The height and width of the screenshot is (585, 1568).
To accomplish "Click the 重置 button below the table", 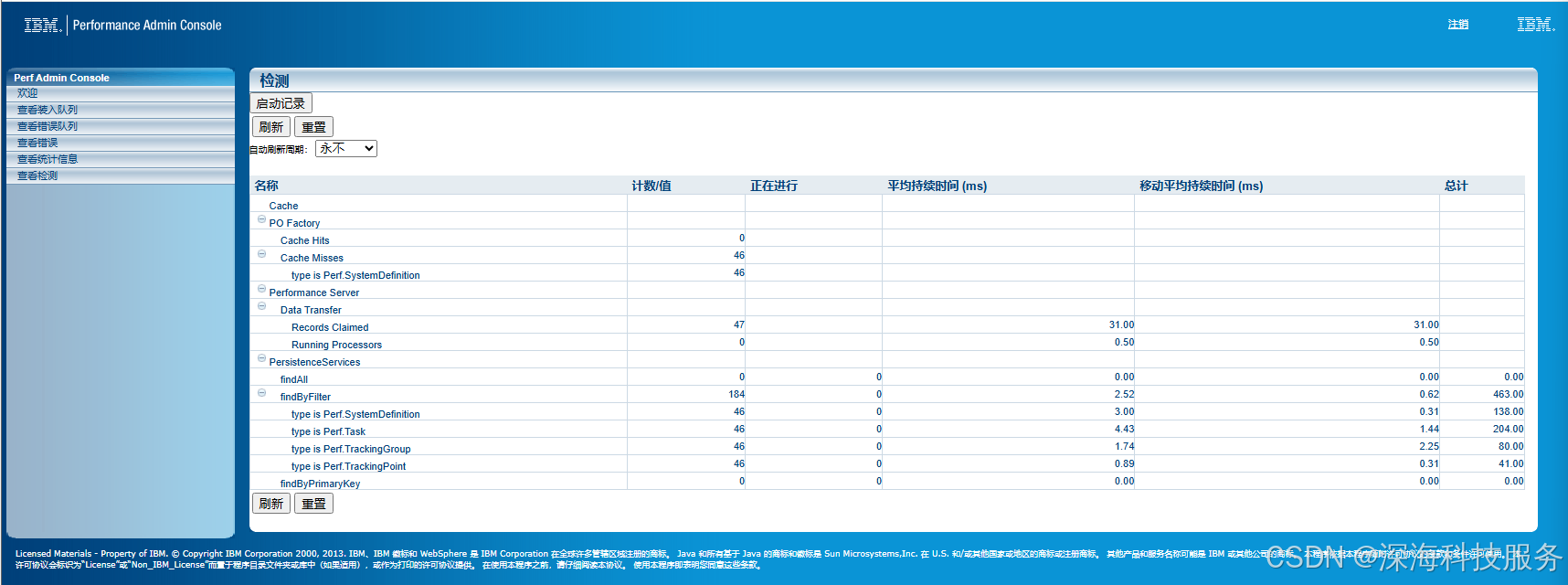I will tap(313, 504).
